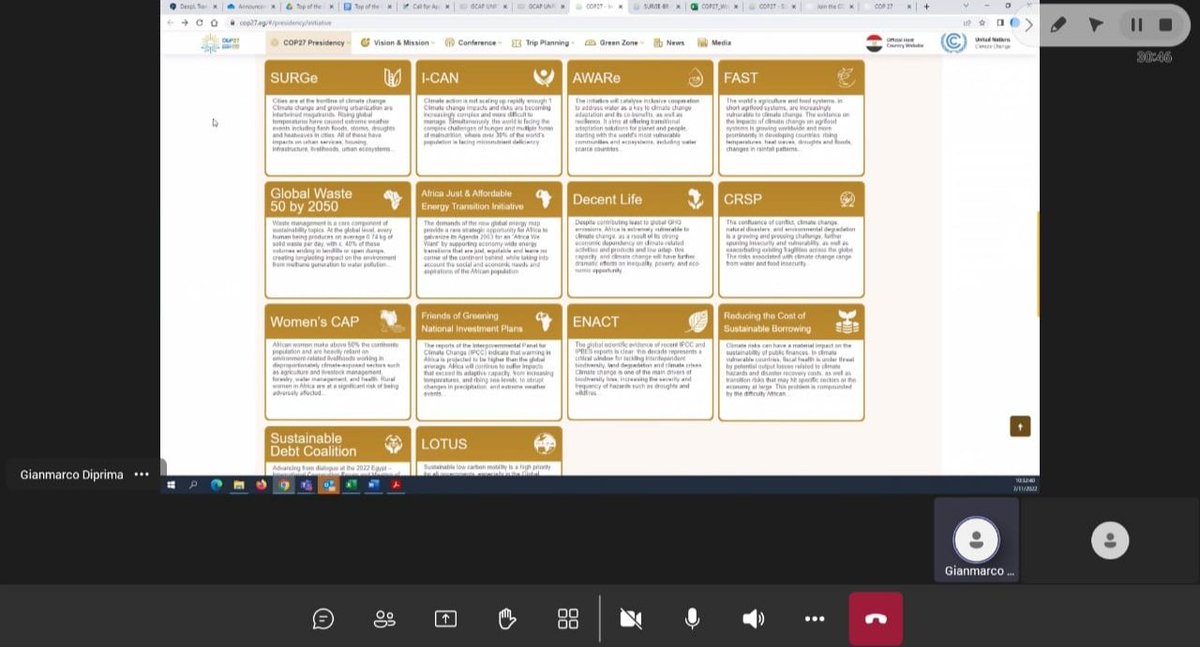
Task: Open options for Gianmarco Diprima
Action: [141, 475]
